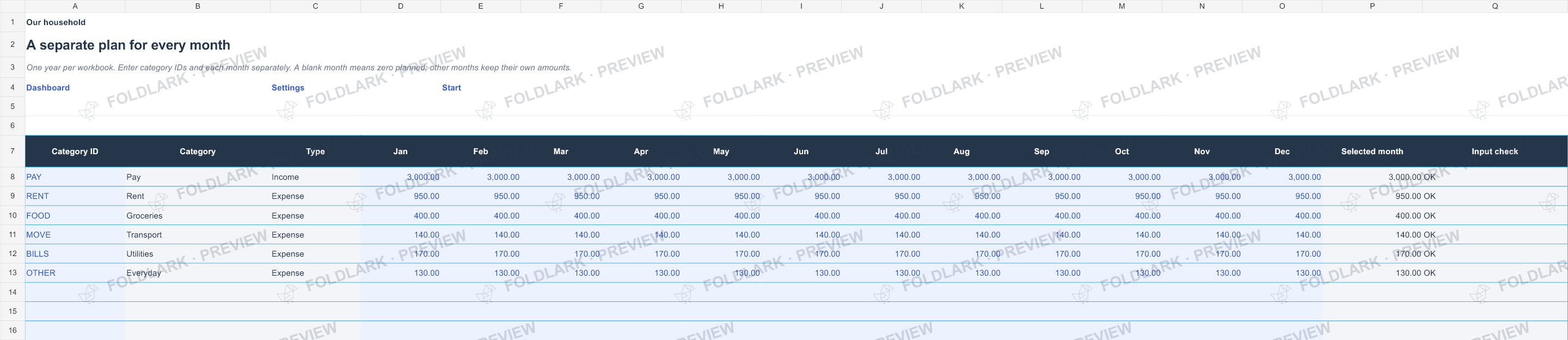Click the empty Category ID cell in row 14
Viewport: 1568px width, 340px height.
[75, 293]
